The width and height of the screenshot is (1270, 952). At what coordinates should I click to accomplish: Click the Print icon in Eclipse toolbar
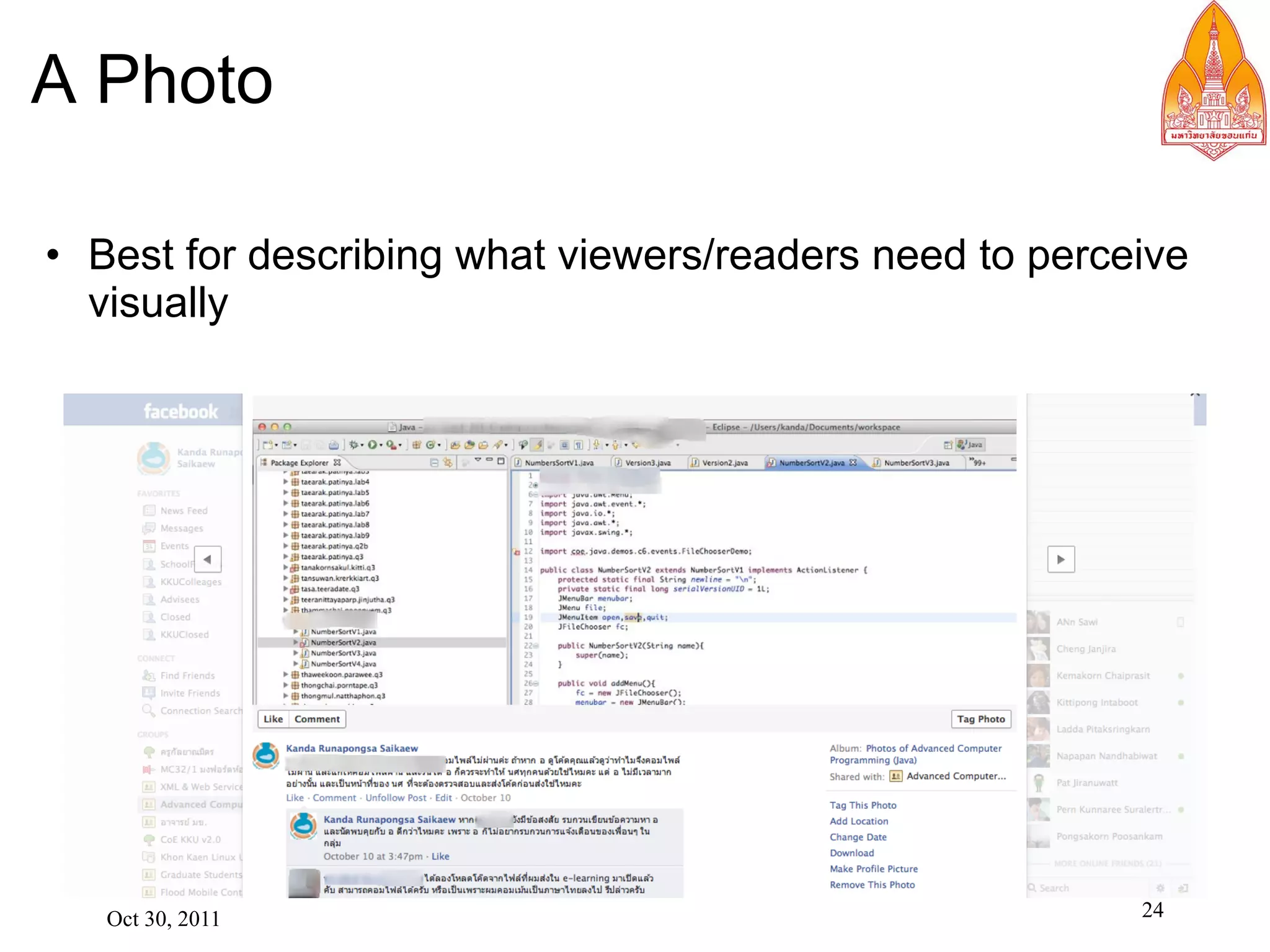[334, 444]
